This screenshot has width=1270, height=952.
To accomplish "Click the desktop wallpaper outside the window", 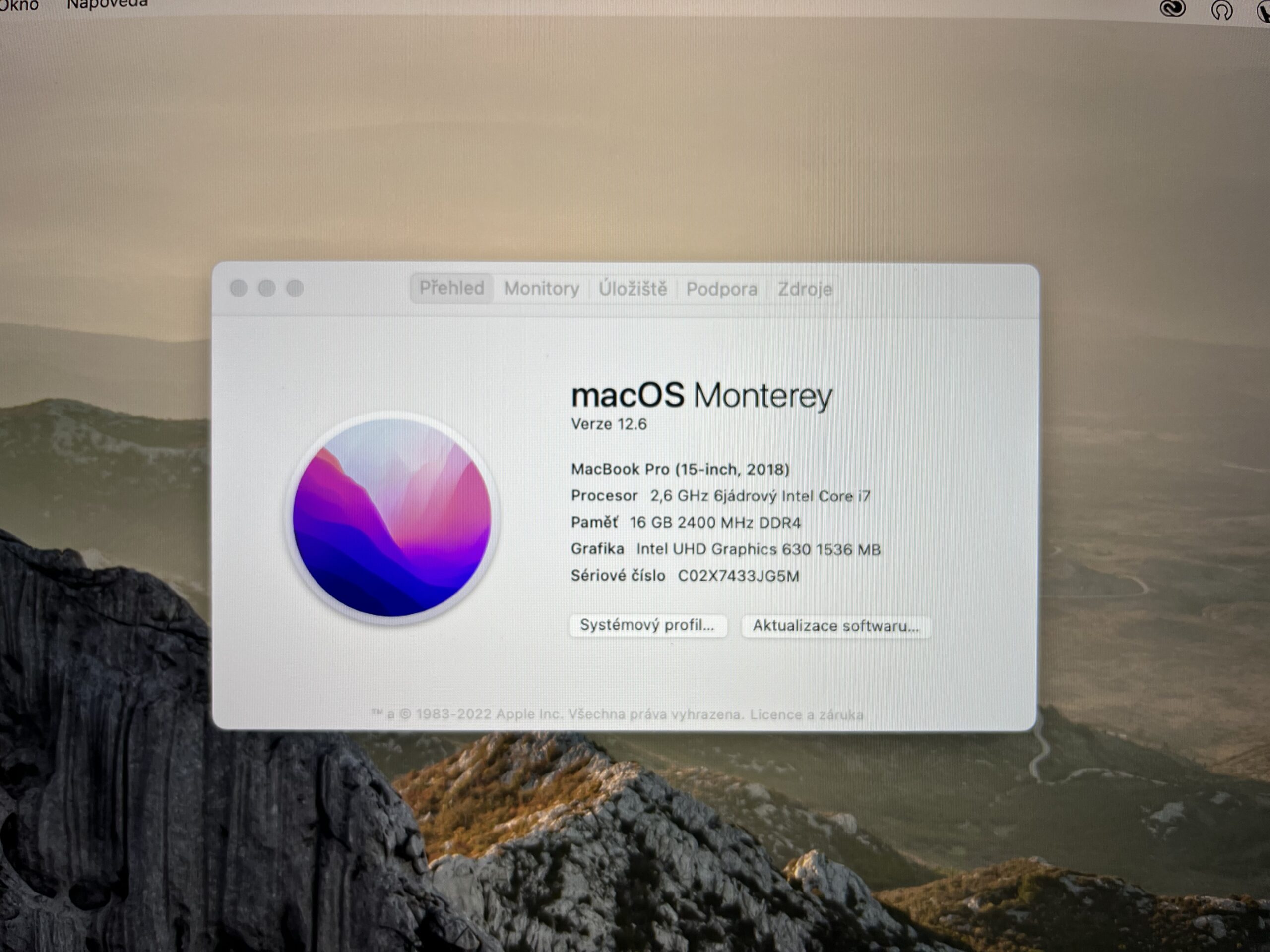I will click(x=632, y=143).
